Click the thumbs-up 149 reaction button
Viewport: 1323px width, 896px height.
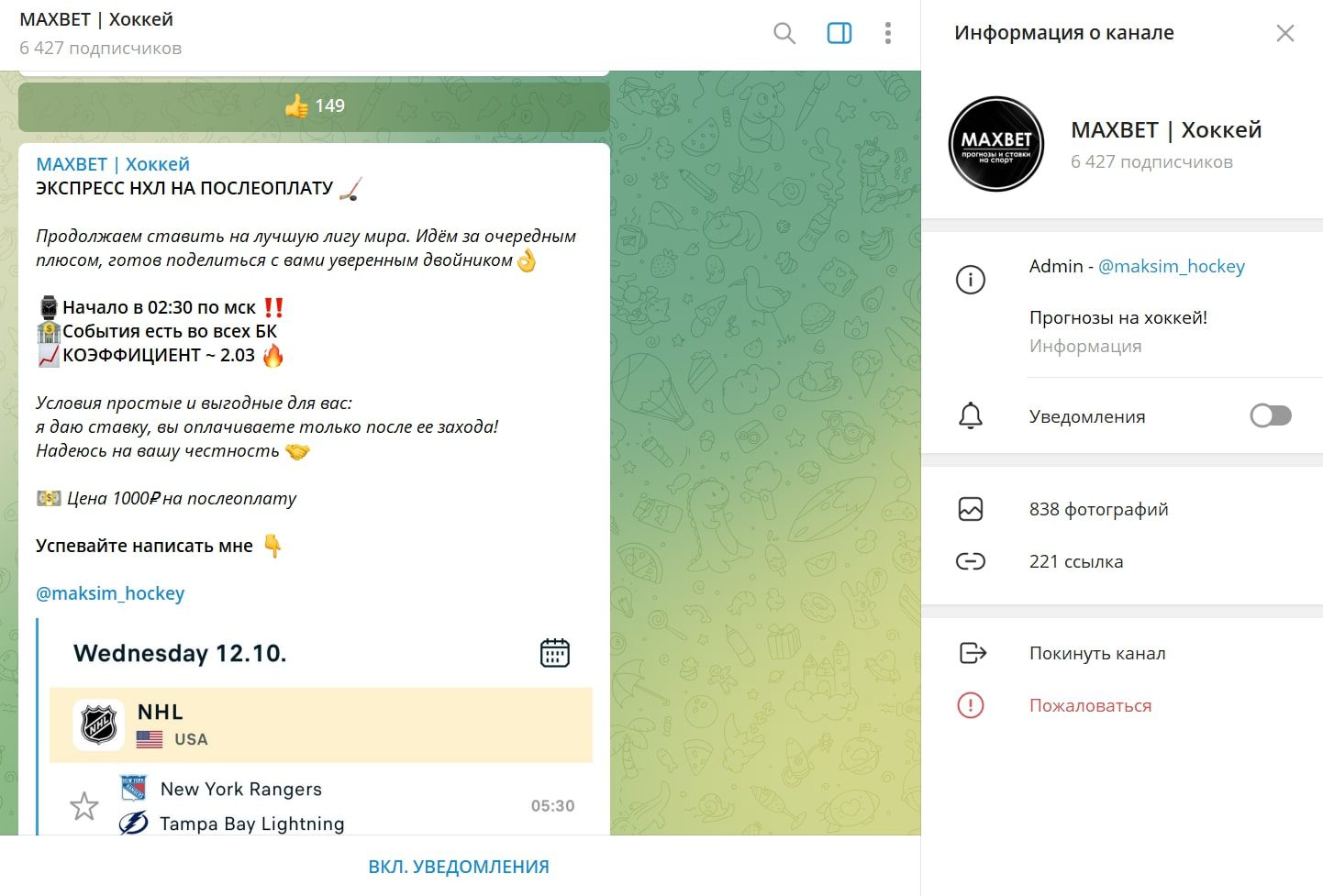314,106
